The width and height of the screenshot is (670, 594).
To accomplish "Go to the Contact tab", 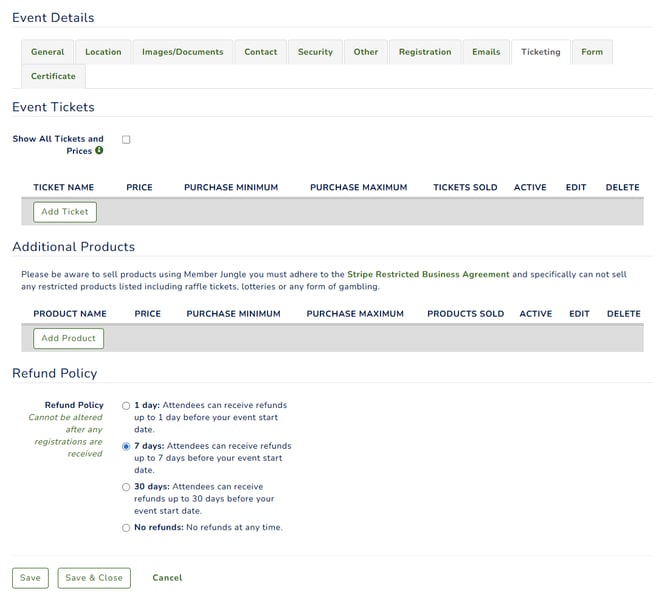I will (x=261, y=52).
